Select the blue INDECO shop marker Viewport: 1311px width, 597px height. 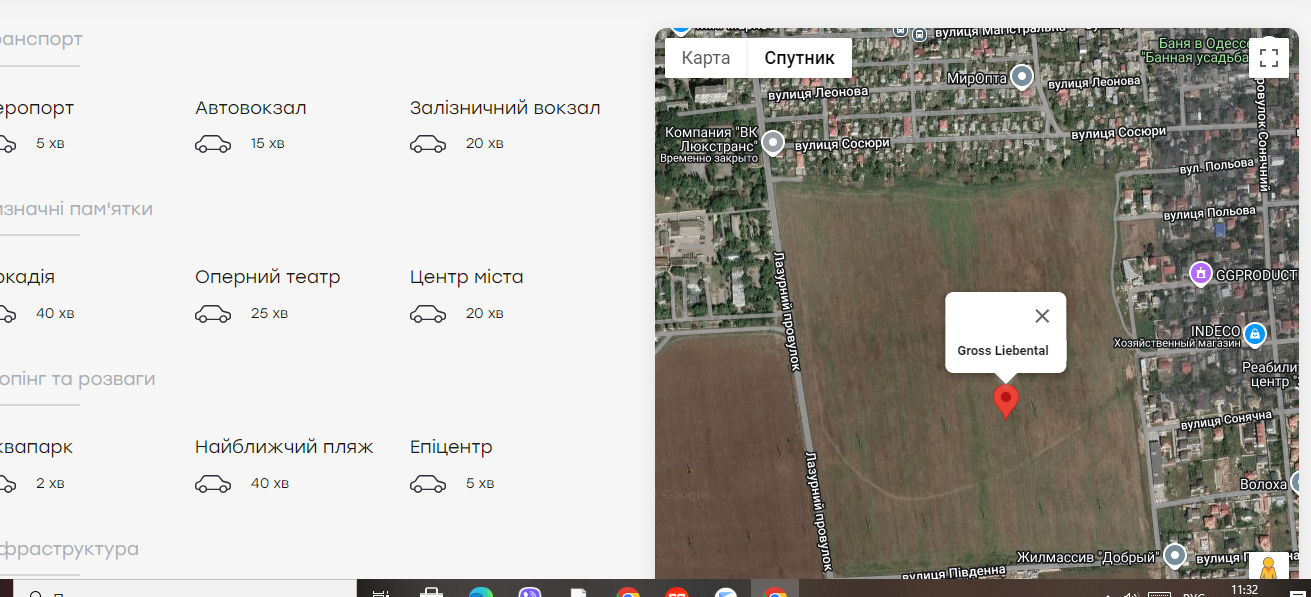[1256, 332]
